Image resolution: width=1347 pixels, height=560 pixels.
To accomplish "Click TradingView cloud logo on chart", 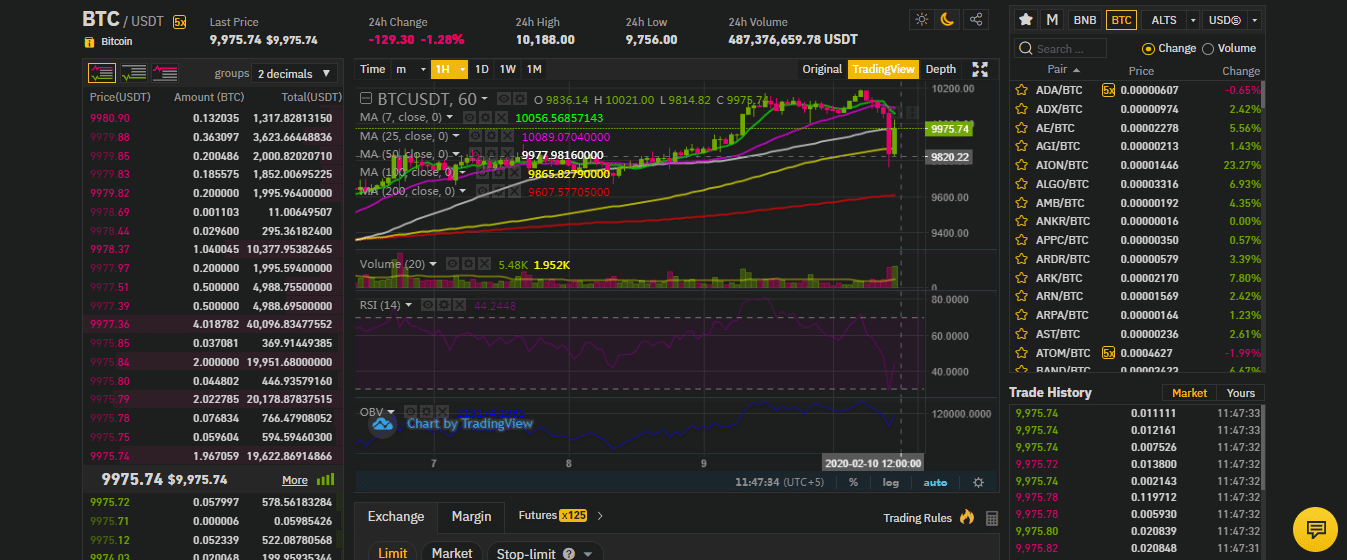I will [384, 423].
